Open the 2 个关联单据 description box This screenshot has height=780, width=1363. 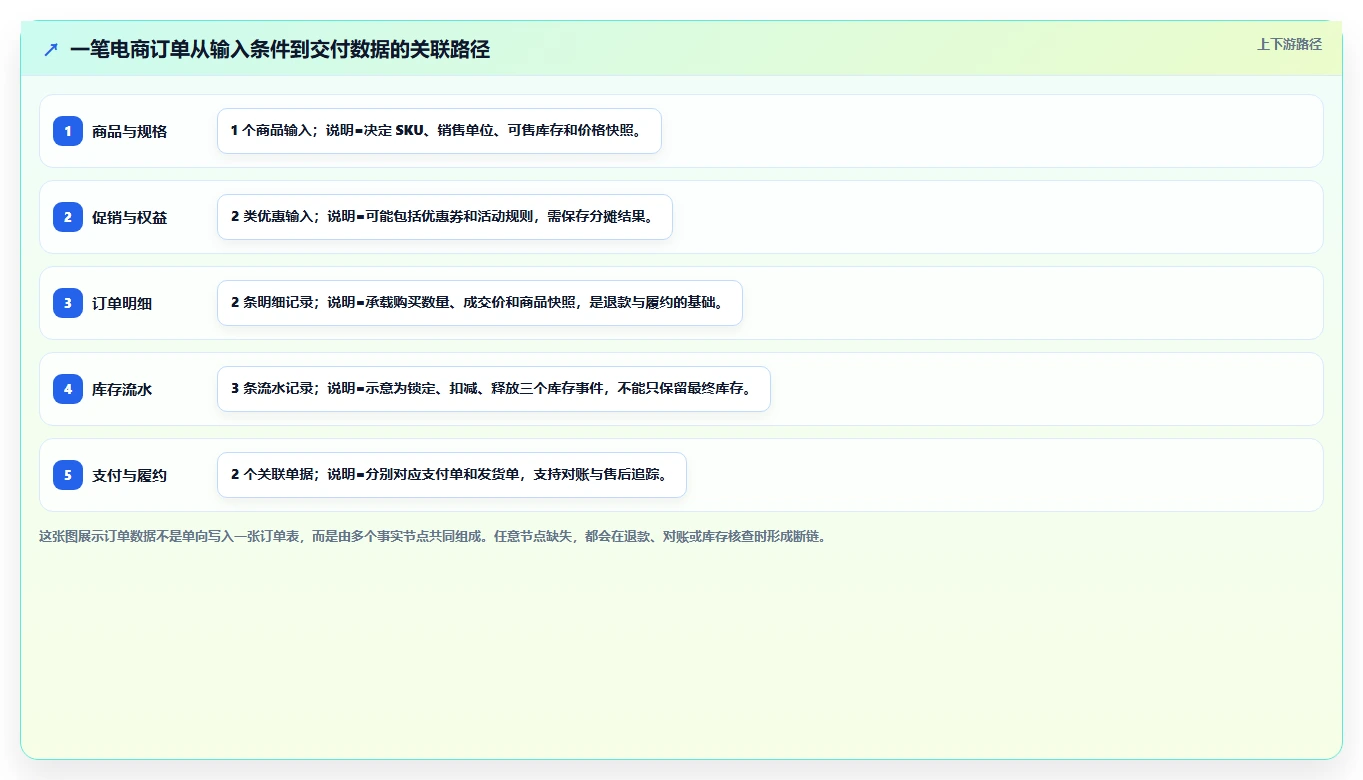pyautogui.click(x=452, y=475)
